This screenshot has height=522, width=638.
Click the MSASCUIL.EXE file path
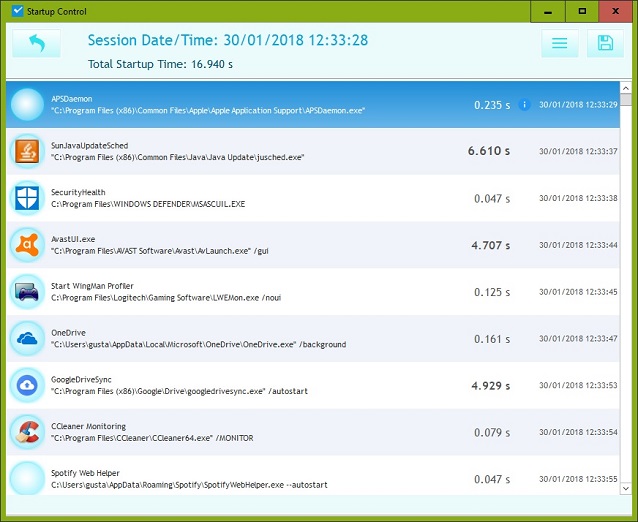click(x=148, y=204)
